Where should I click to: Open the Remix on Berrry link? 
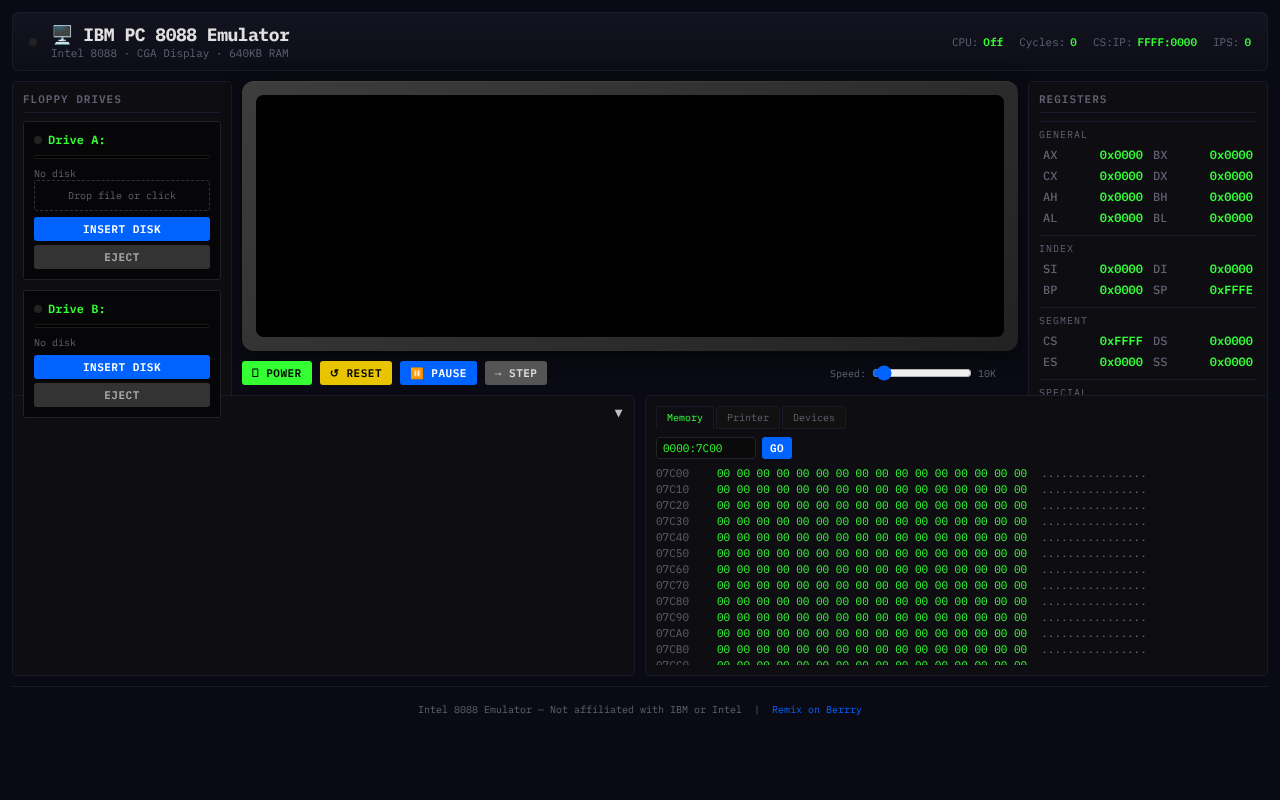816,709
